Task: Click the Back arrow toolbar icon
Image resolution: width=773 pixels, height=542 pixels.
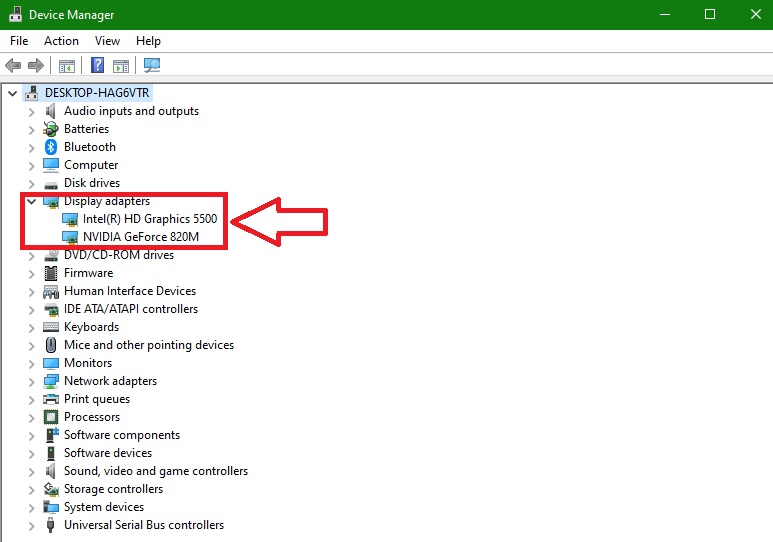Action: coord(13,65)
